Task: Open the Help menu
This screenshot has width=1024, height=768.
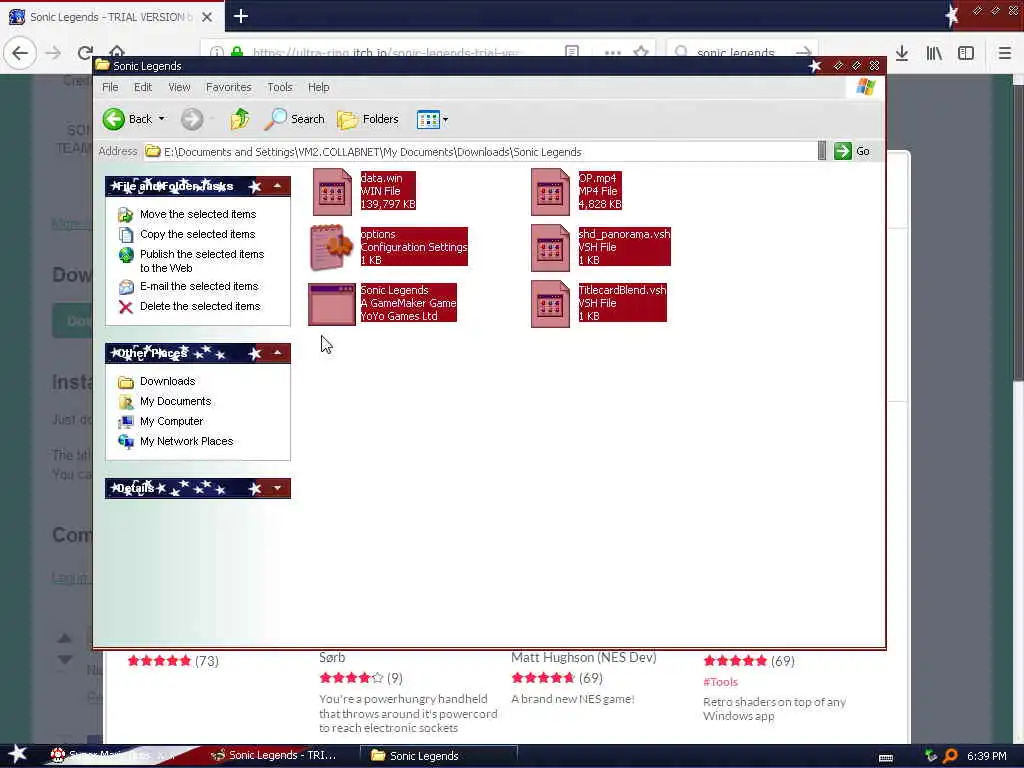Action: coord(318,87)
